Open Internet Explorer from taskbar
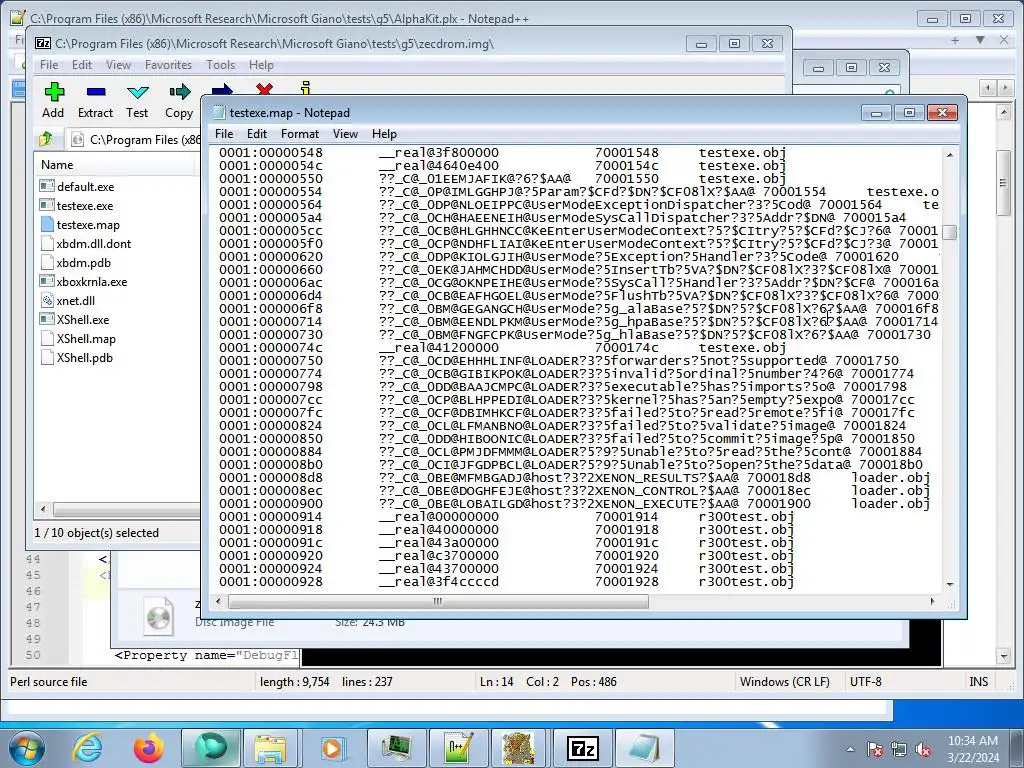Screen dimensions: 1024x768 (x=88, y=748)
